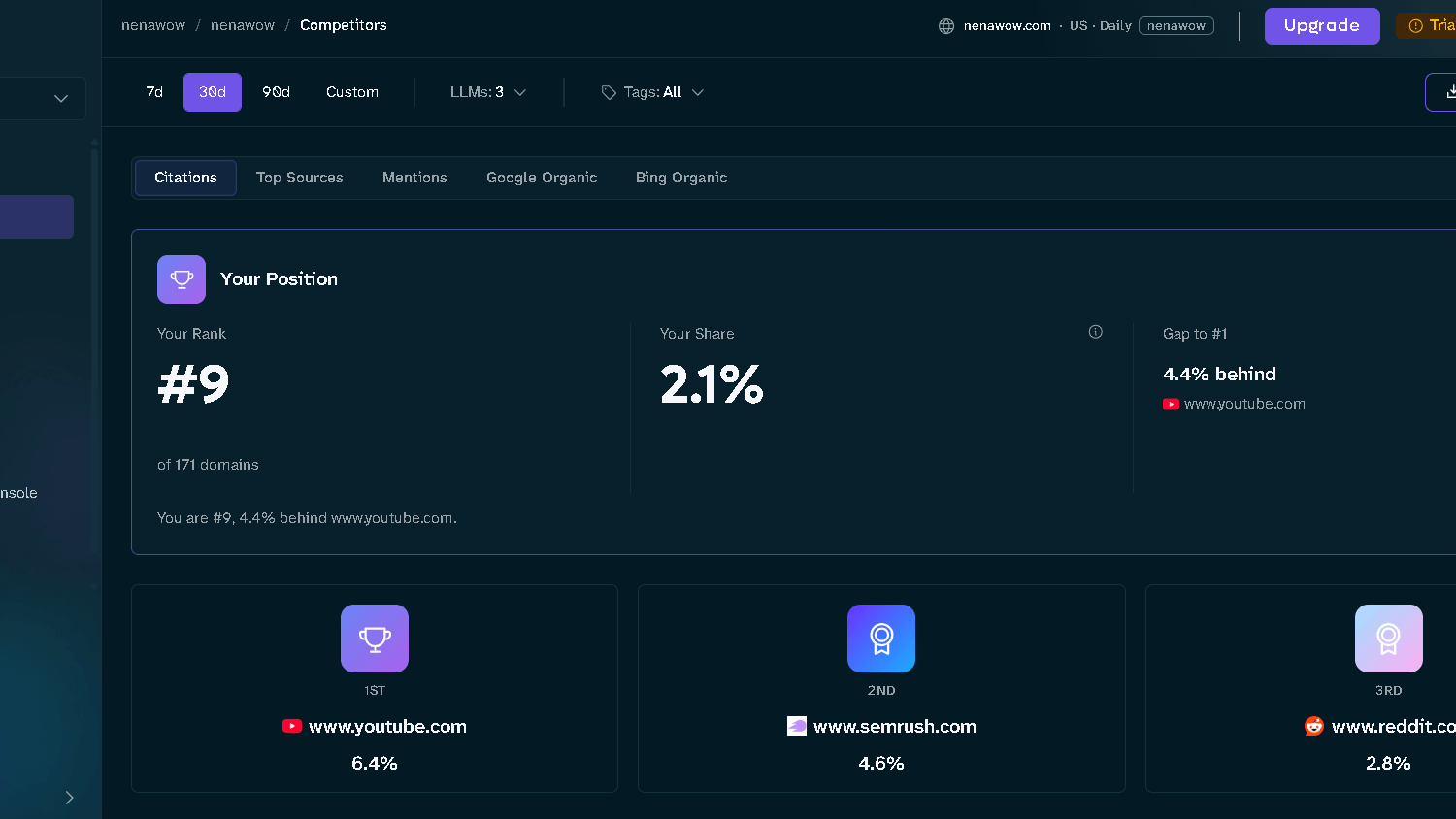The width and height of the screenshot is (1456, 819).
Task: Click the Semrush favicon in the 2nd place card
Action: 797,726
